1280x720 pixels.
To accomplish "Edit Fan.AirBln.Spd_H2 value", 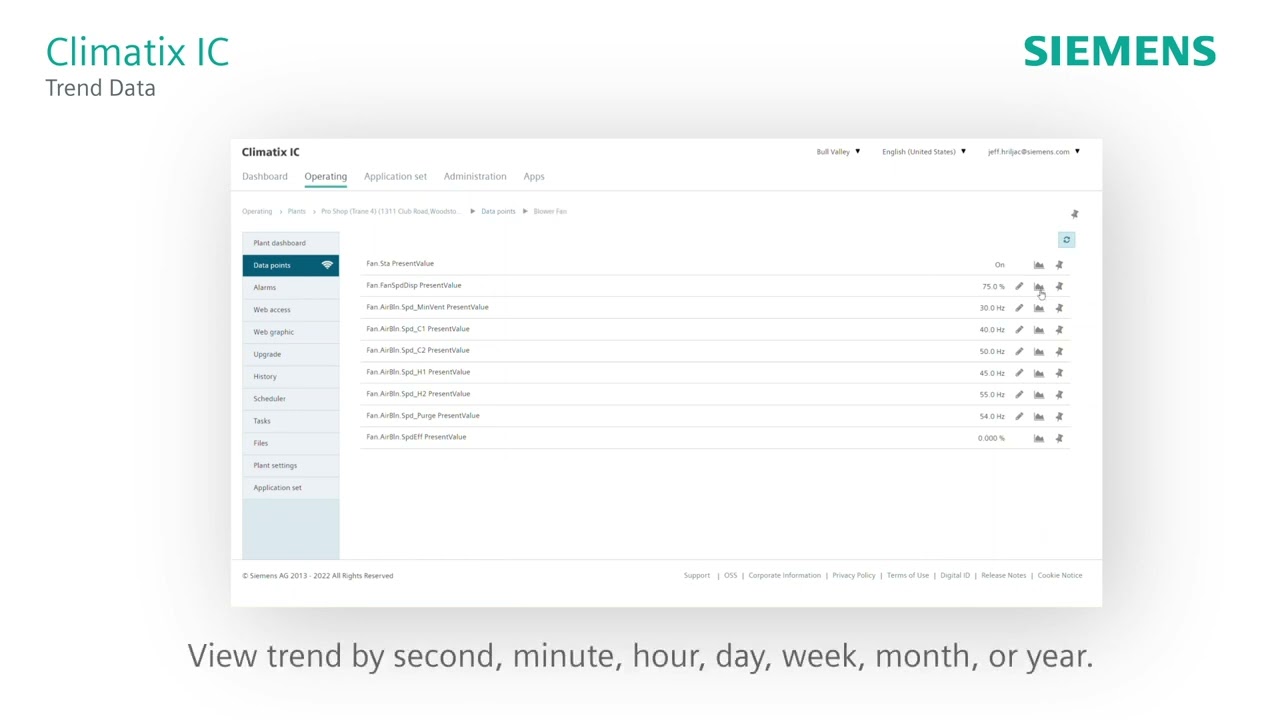I will coord(1019,395).
